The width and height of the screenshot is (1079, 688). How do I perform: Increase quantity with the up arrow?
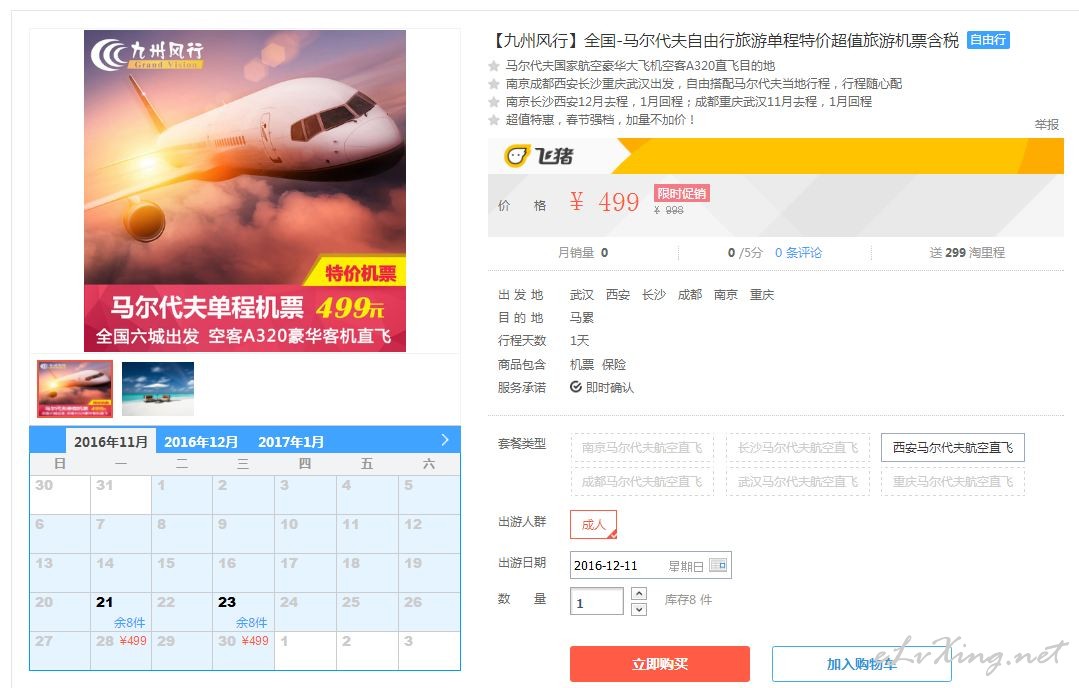click(639, 593)
